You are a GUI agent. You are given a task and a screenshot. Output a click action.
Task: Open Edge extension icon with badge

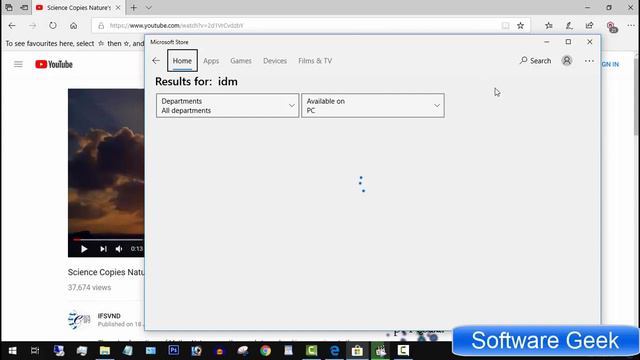click(611, 27)
